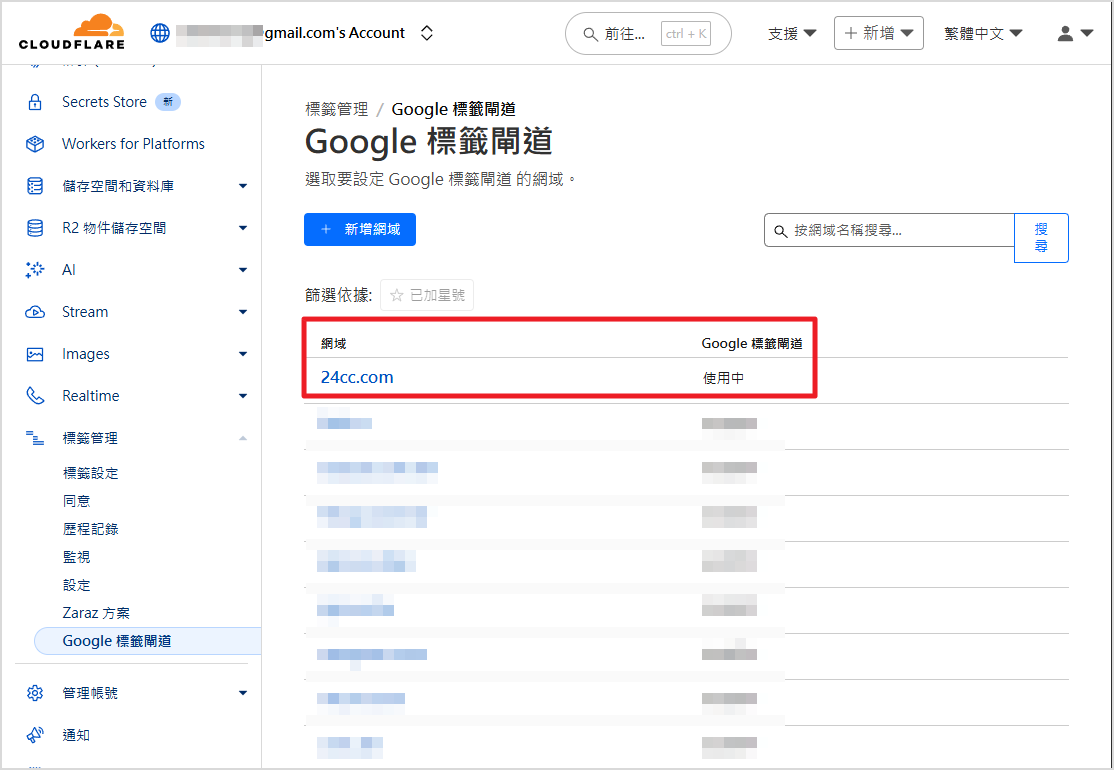Open 歷程記錄 in sidebar
Viewport: 1114px width, 770px height.
(91, 529)
